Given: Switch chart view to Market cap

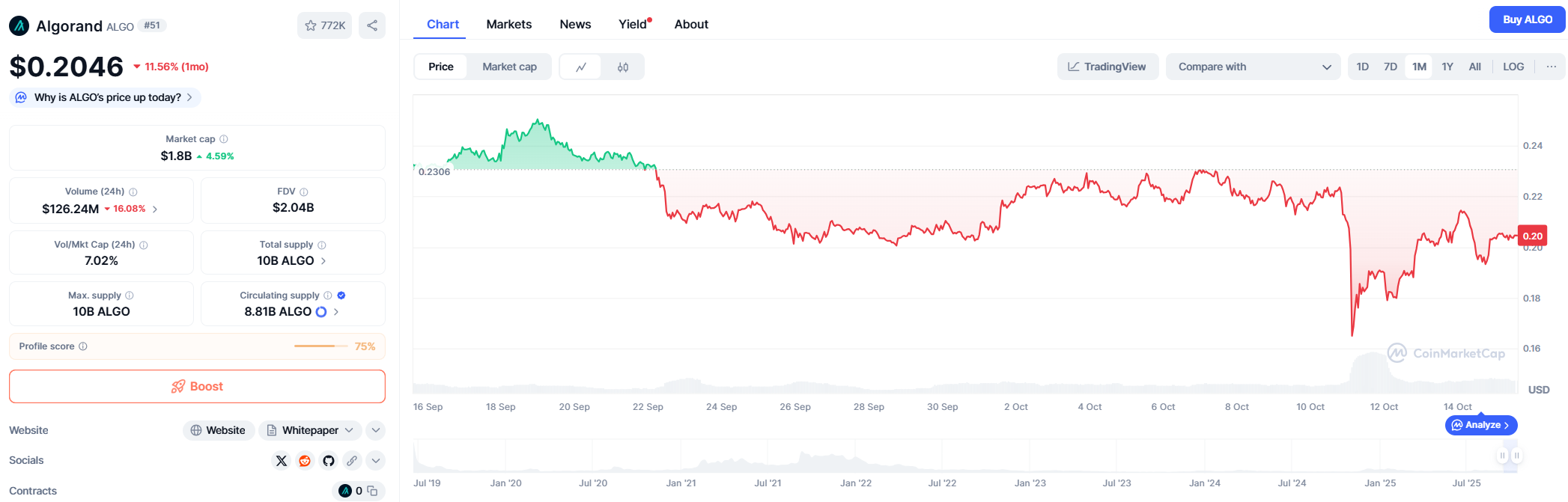Looking at the screenshot, I should (509, 67).
